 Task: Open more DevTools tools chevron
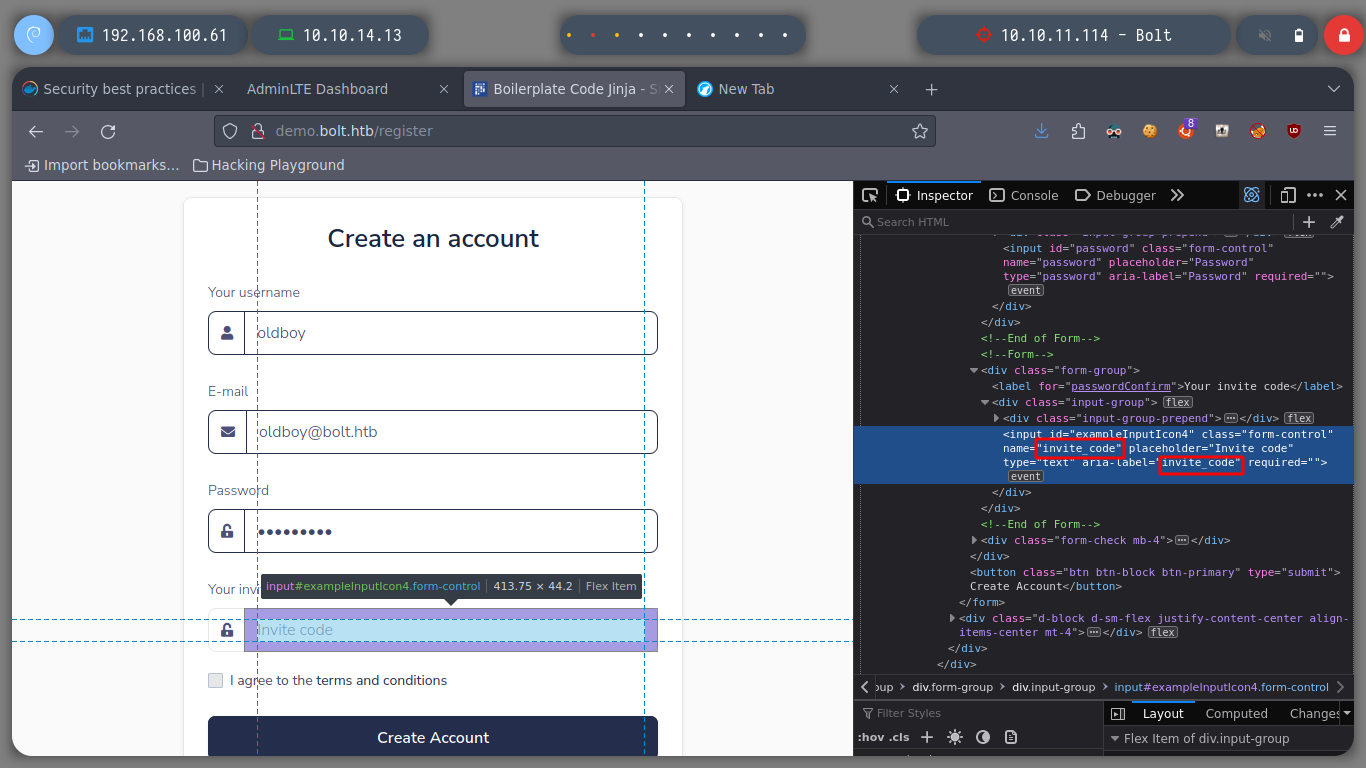tap(1177, 195)
